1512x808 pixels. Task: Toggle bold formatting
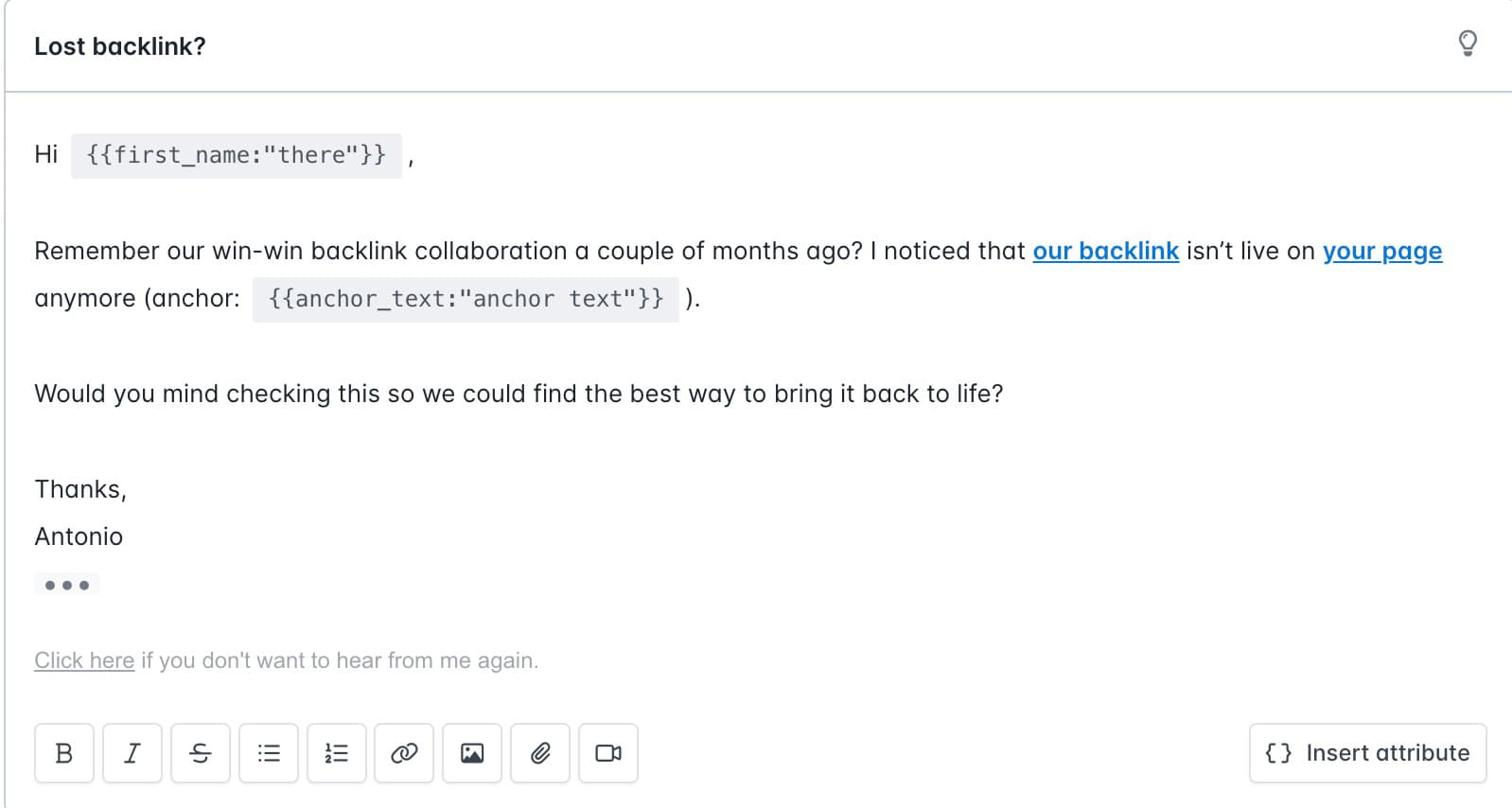[x=64, y=753]
